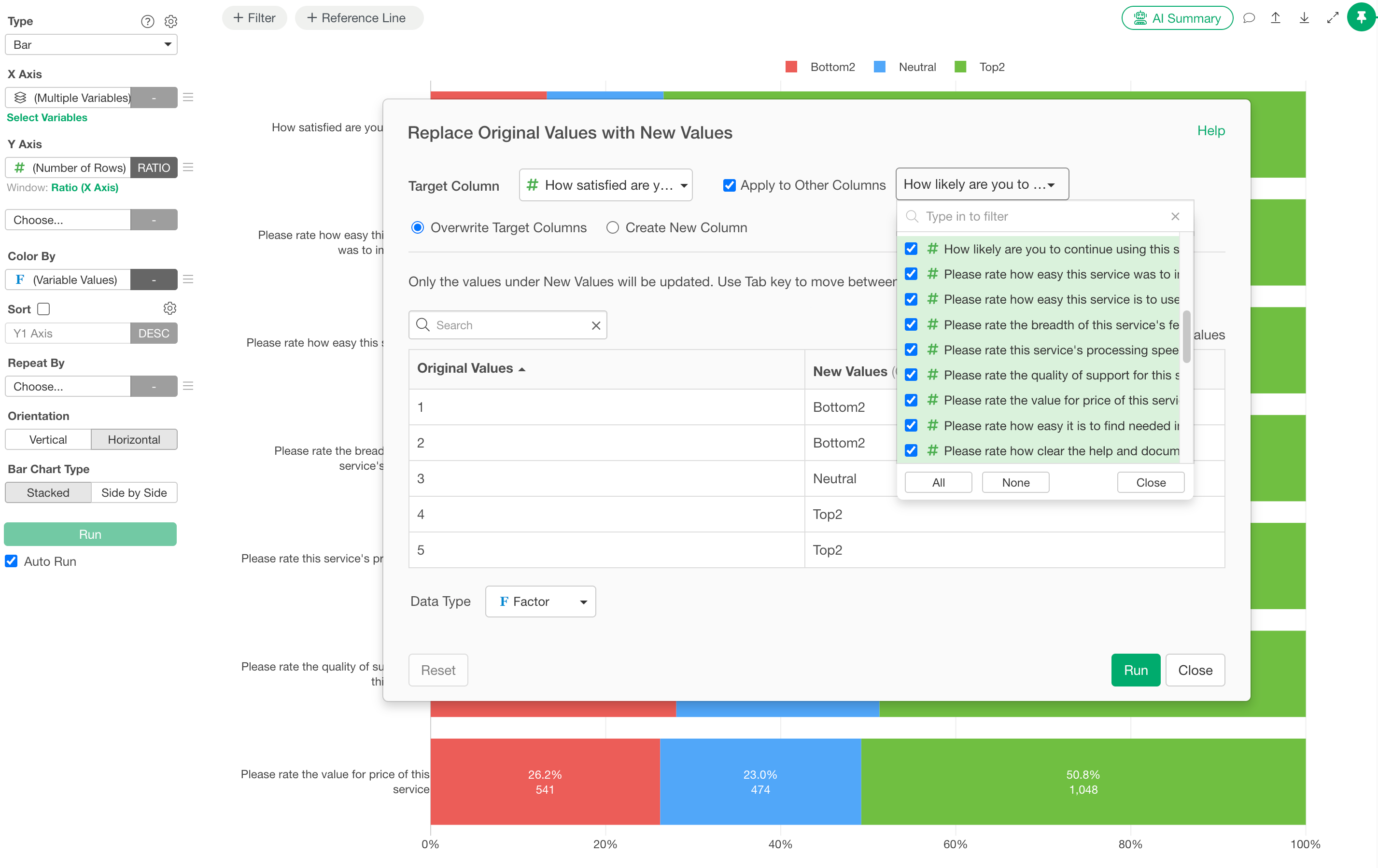Open the Help link
1378x868 pixels.
coord(1211,130)
